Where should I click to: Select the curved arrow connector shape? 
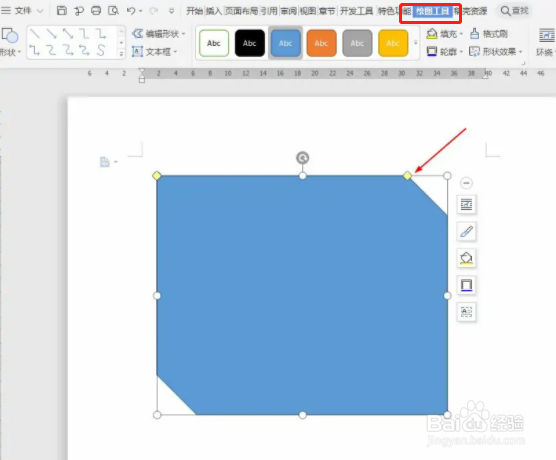(x=68, y=50)
